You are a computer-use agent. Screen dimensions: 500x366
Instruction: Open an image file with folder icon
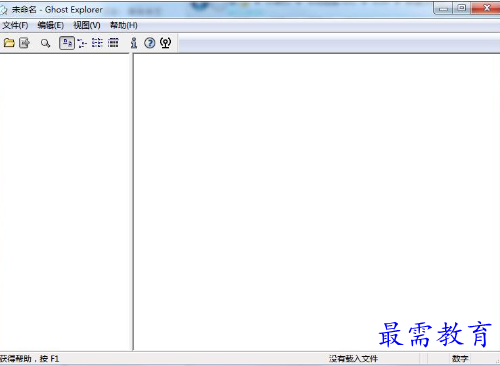coord(9,43)
